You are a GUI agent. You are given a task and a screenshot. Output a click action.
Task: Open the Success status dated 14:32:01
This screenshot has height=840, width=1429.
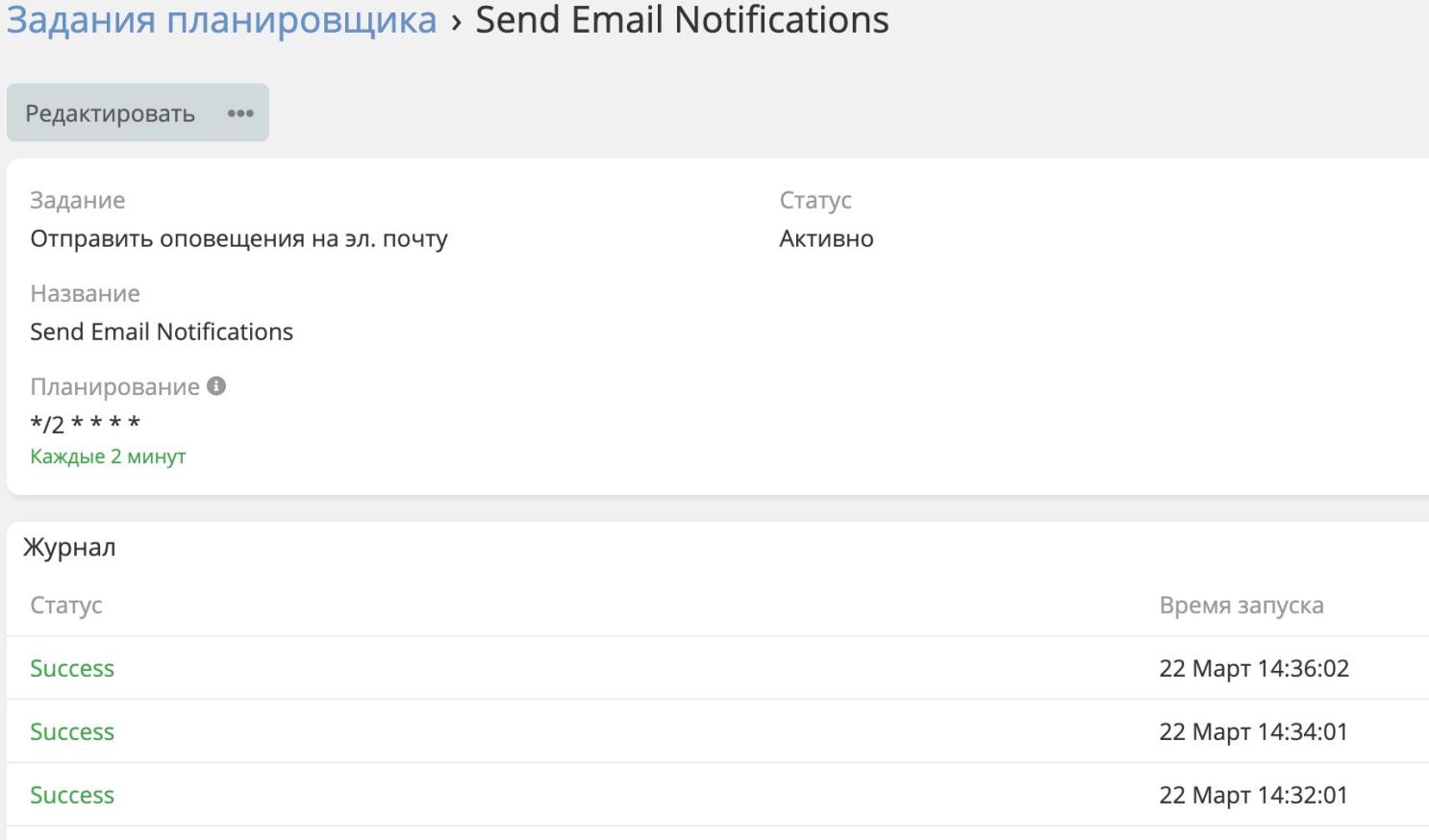click(x=72, y=795)
